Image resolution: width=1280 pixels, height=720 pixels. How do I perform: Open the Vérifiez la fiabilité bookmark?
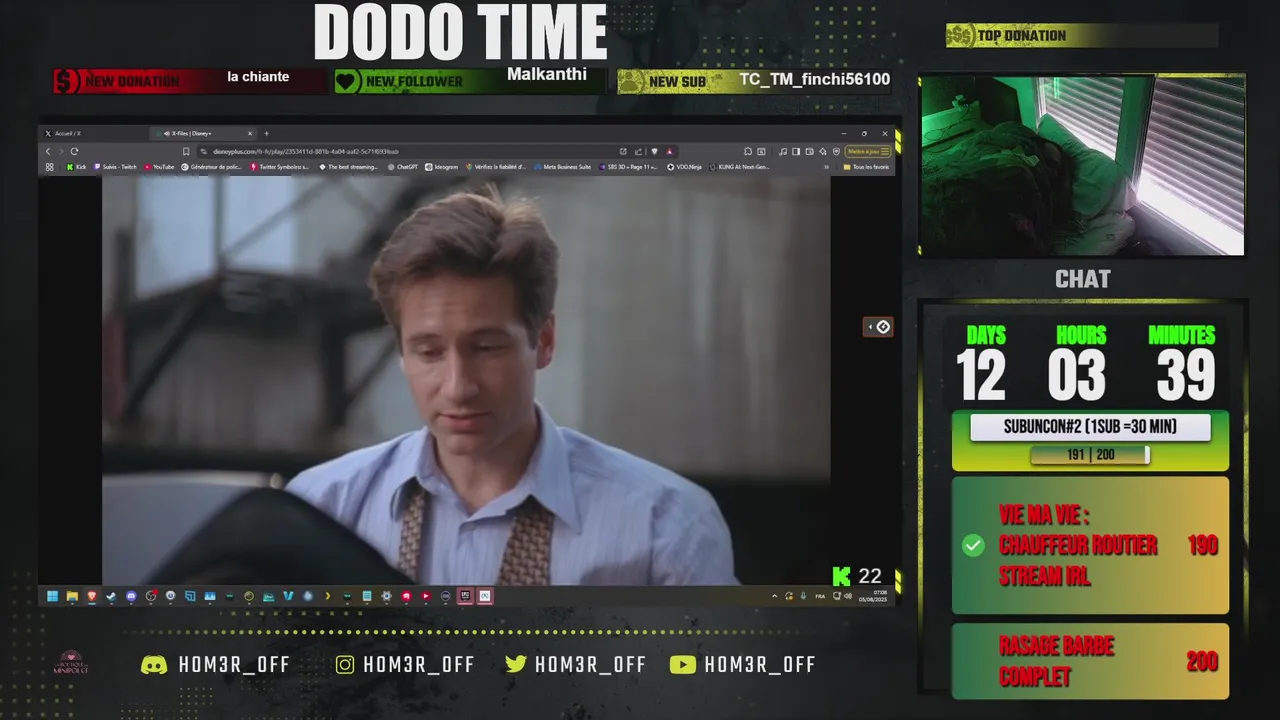496,167
